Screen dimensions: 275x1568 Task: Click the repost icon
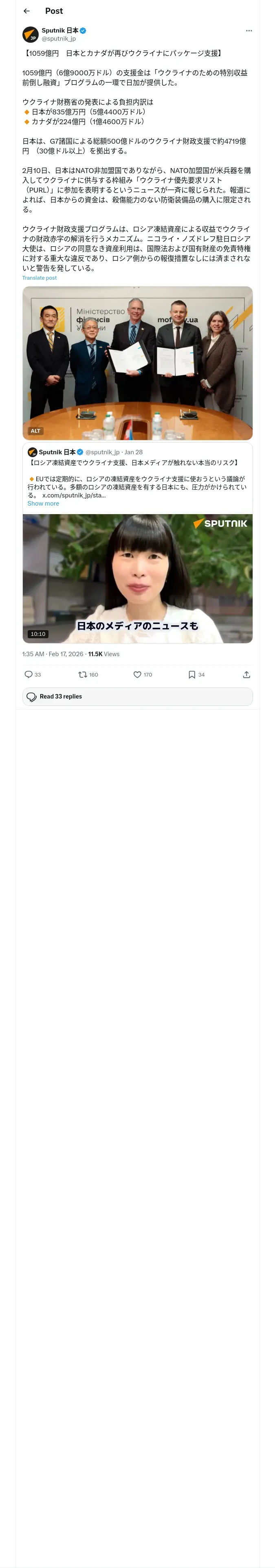pyautogui.click(x=83, y=675)
